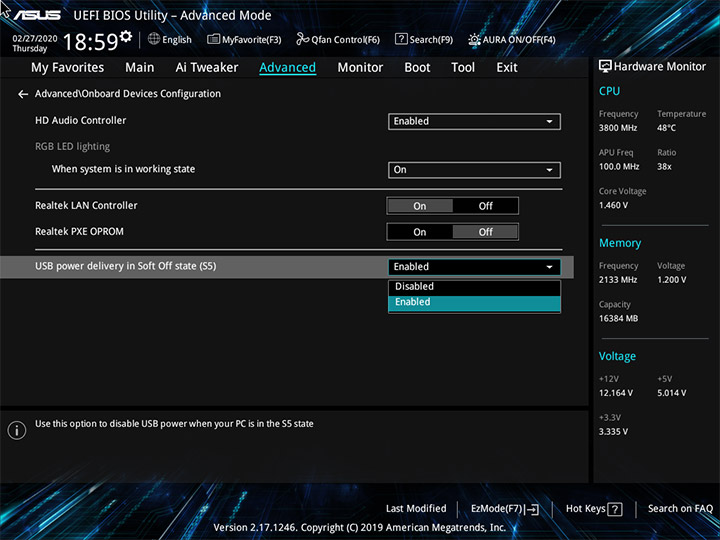This screenshot has height=540, width=720.
Task: Switch to the Main tab
Action: pyautogui.click(x=140, y=68)
